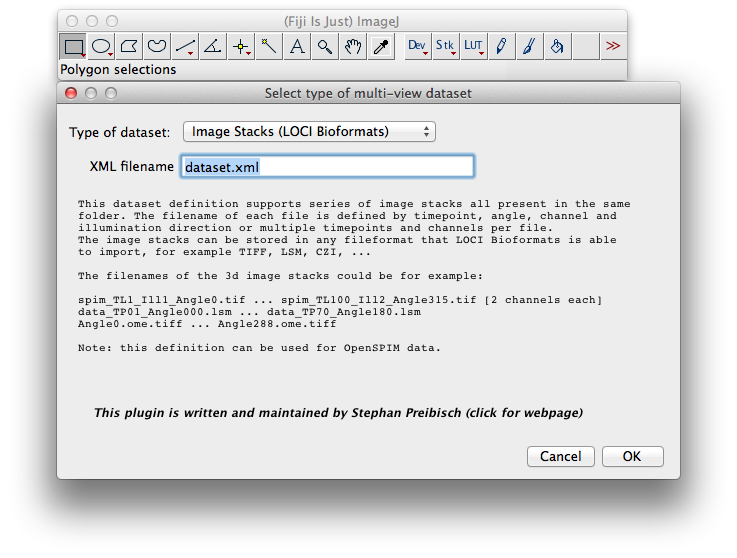Click the XML filename input field
Image resolution: width=737 pixels, height=558 pixels.
point(328,166)
